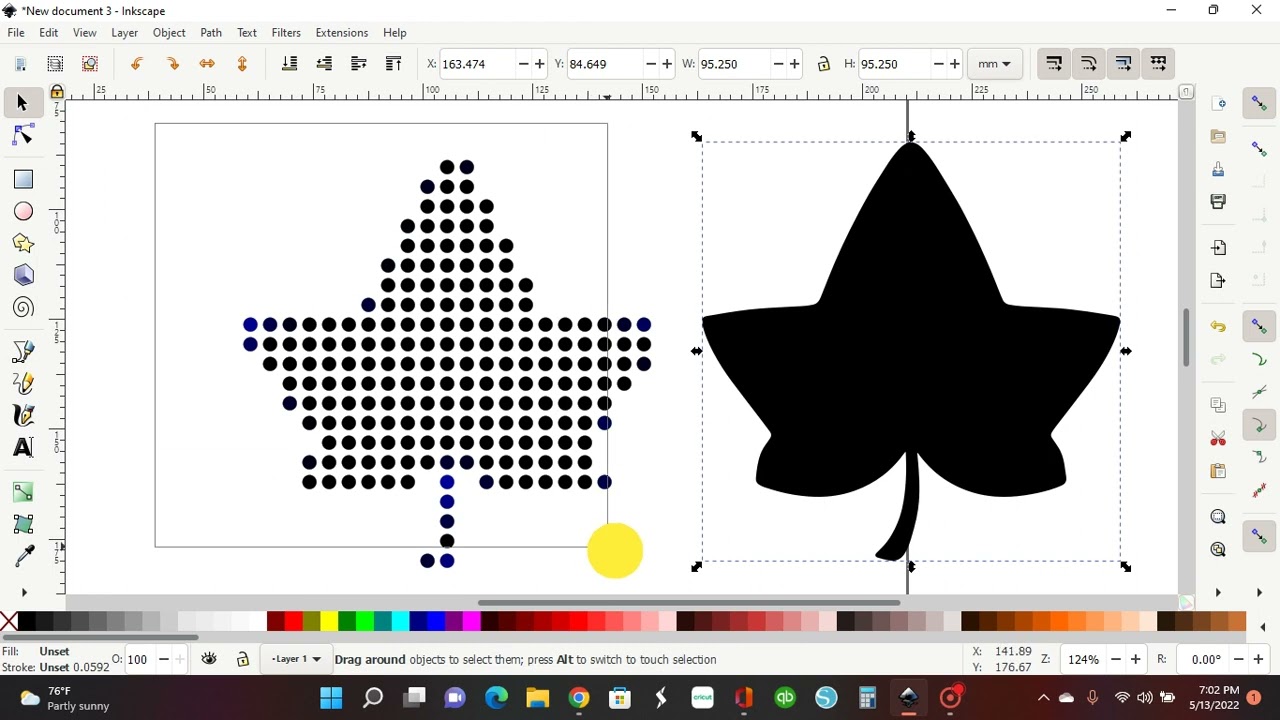Select the Selector arrow tool
The image size is (1280, 720).
[23, 103]
